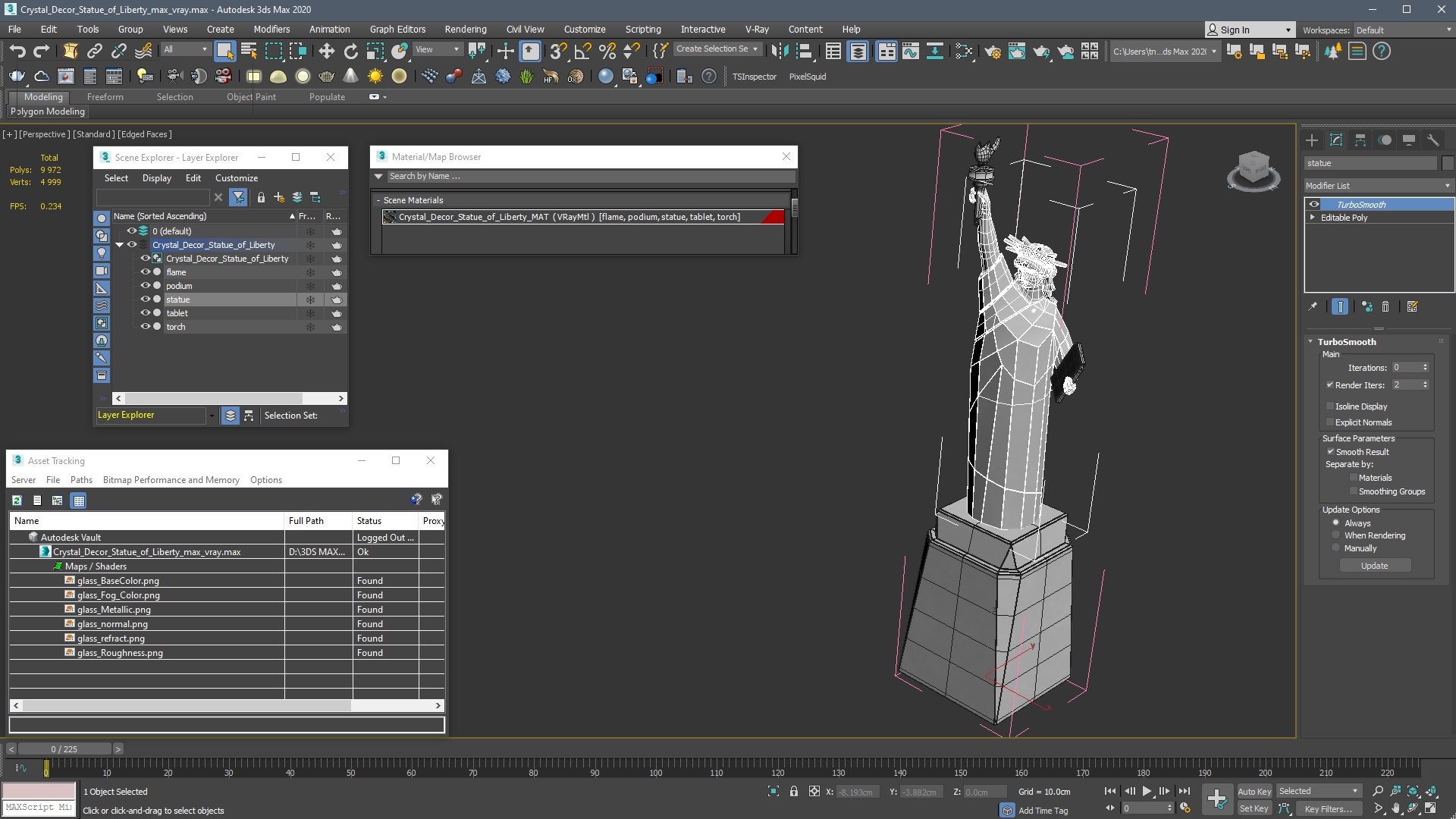Collapse the TurboSmooth rollout

(x=1310, y=342)
